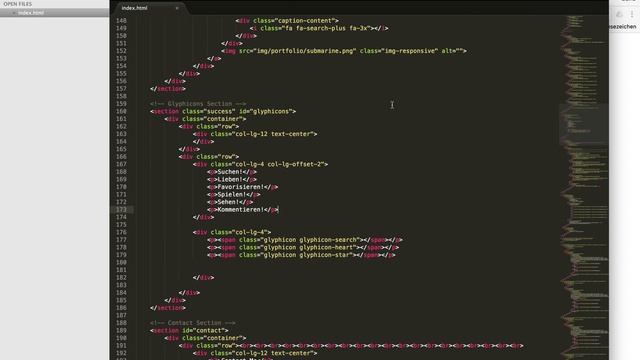
Task: Click the Kommentieren! paragraph line
Action: coord(242,210)
